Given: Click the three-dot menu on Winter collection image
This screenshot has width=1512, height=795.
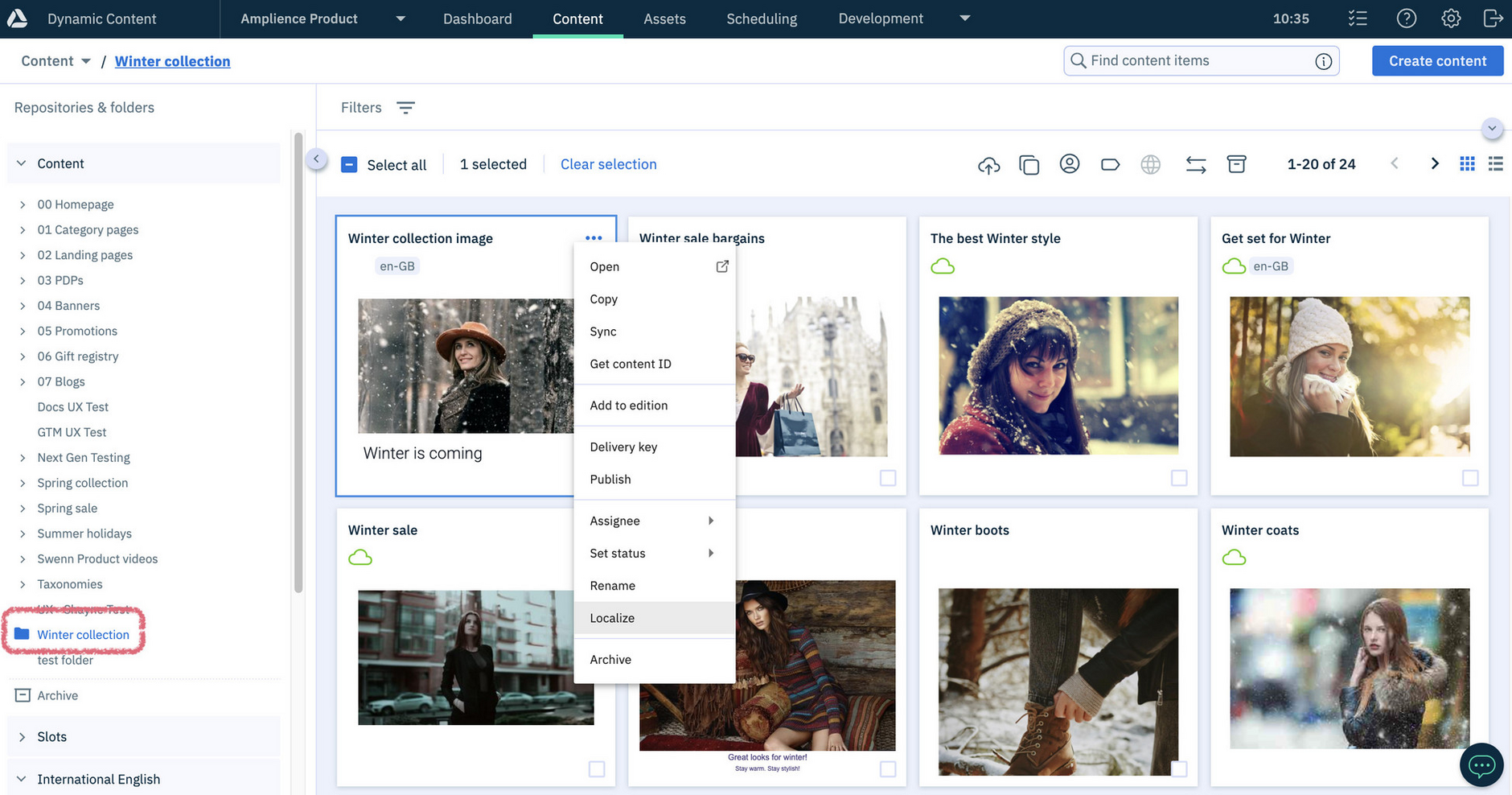Looking at the screenshot, I should tap(594, 238).
